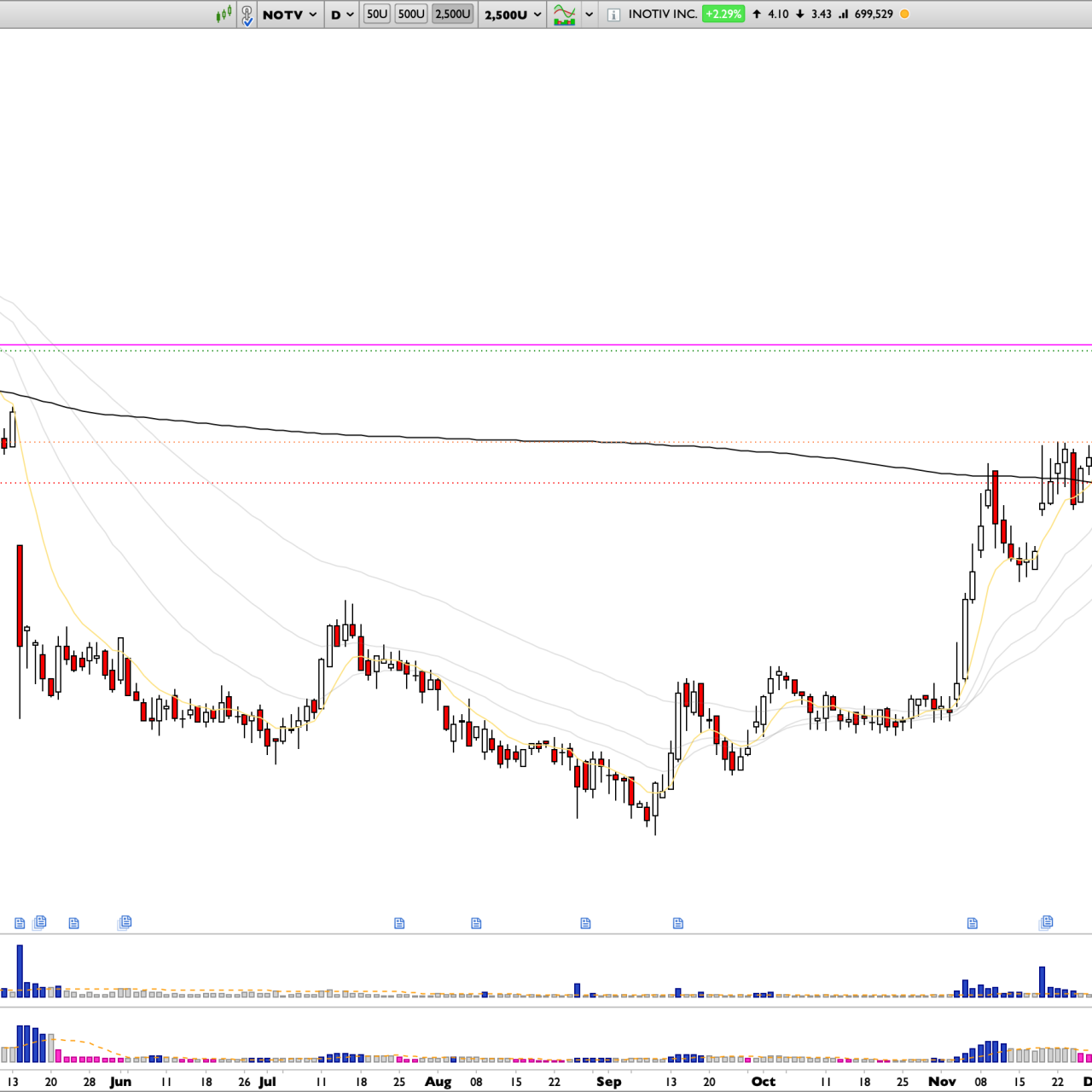Click the volume value 699,529
The height and width of the screenshot is (1092, 1092).
click(874, 14)
